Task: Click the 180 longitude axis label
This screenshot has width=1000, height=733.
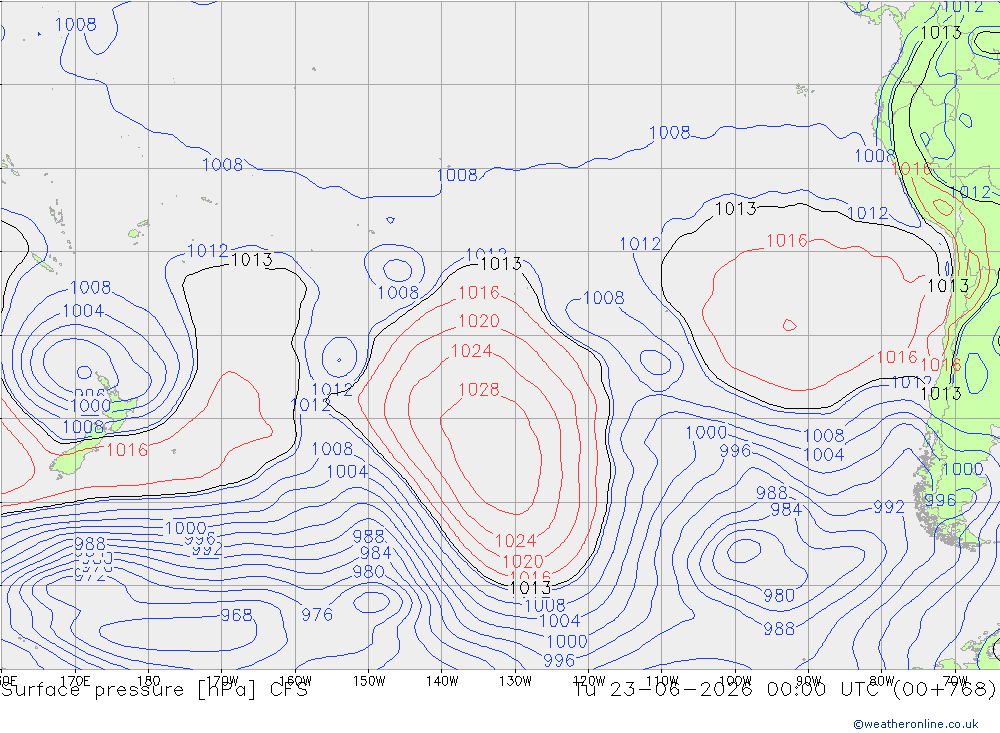Action: 149,681
